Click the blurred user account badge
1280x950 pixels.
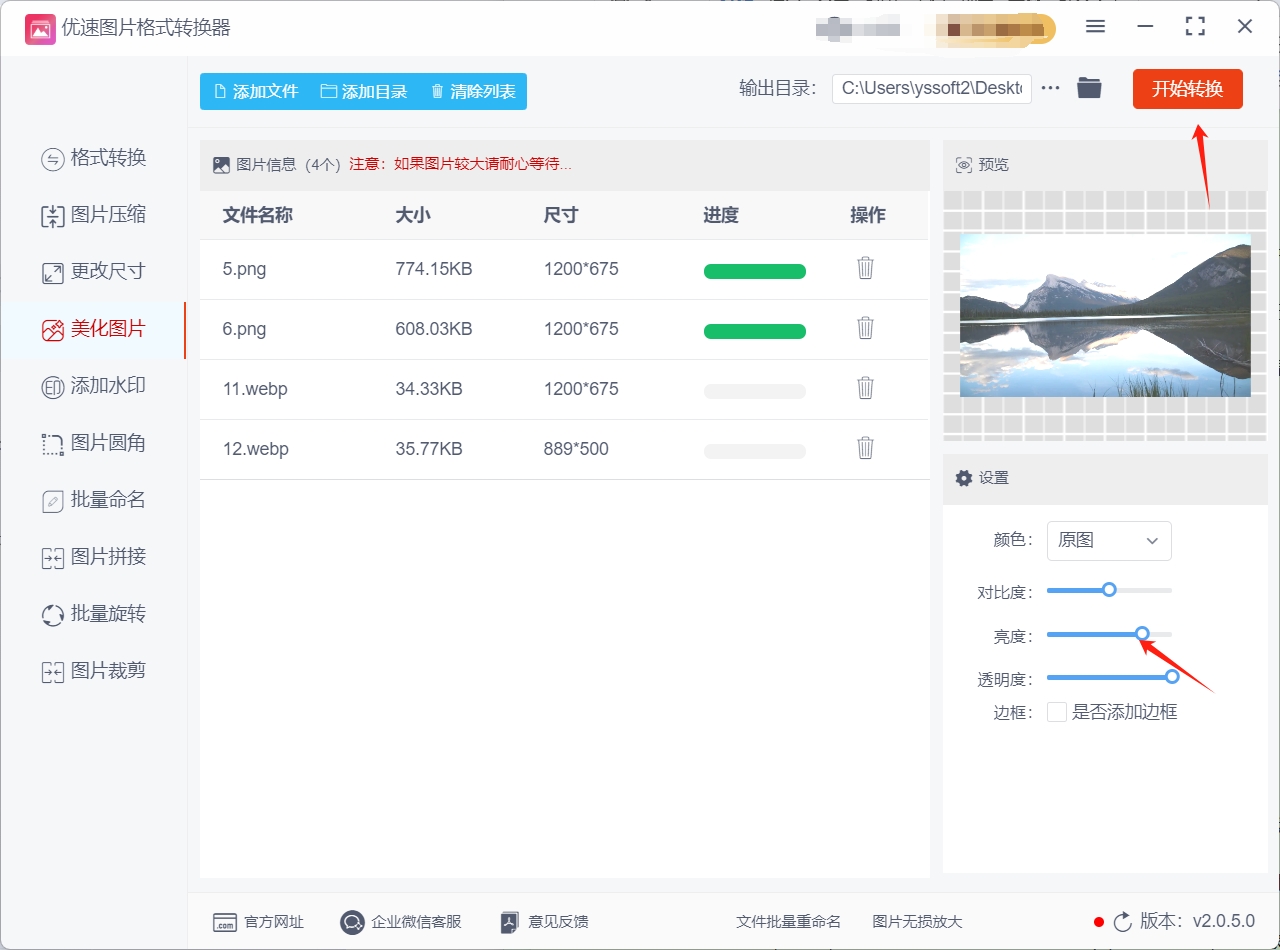click(989, 28)
